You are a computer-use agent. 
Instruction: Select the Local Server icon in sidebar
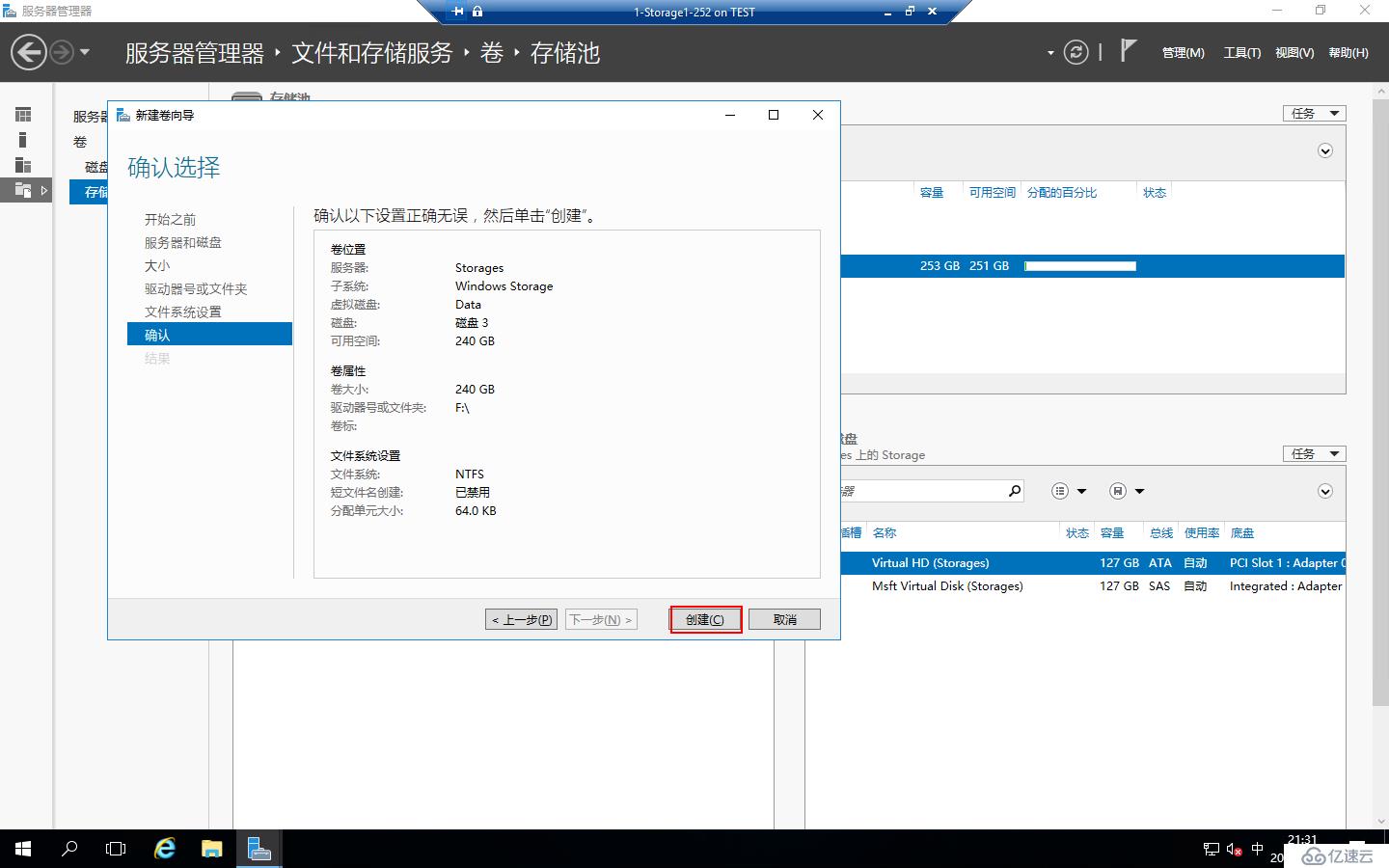[x=23, y=140]
